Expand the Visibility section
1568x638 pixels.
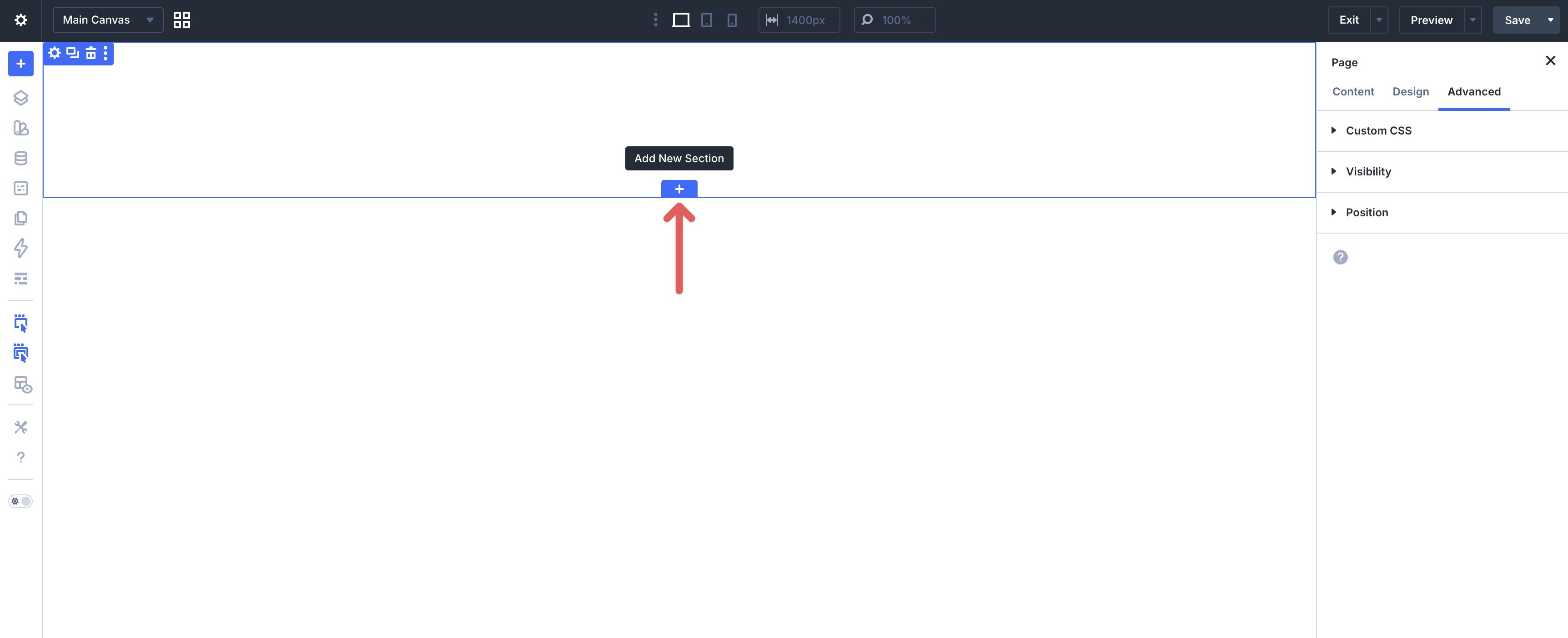[1368, 171]
